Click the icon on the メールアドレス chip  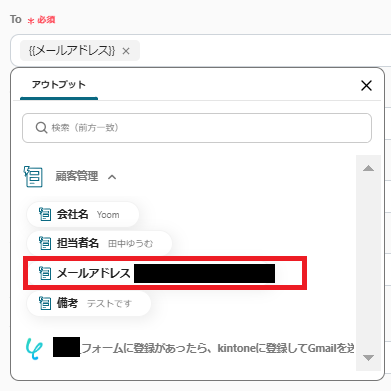(45, 273)
